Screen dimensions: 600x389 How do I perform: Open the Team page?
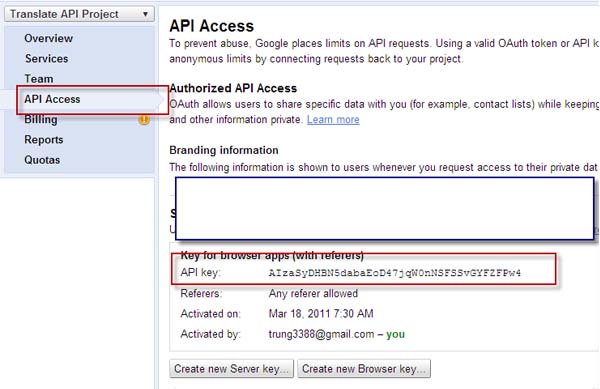pos(39,79)
